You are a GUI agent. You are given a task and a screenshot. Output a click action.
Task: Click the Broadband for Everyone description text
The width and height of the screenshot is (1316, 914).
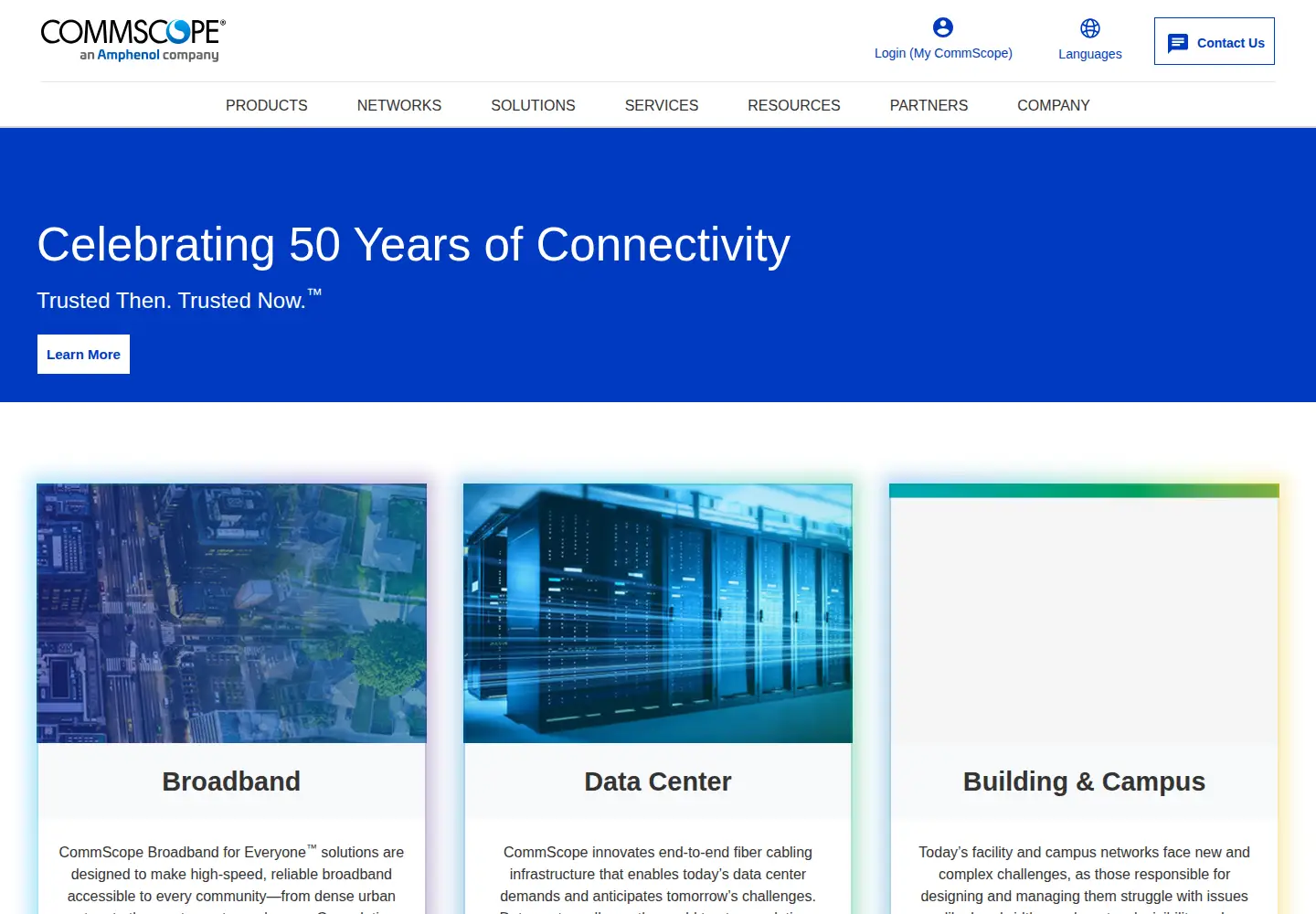click(231, 877)
